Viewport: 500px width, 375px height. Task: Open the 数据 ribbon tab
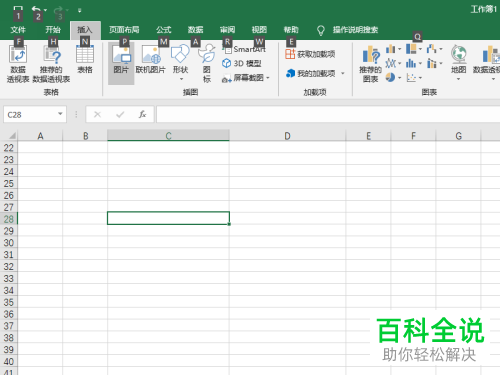(195, 30)
